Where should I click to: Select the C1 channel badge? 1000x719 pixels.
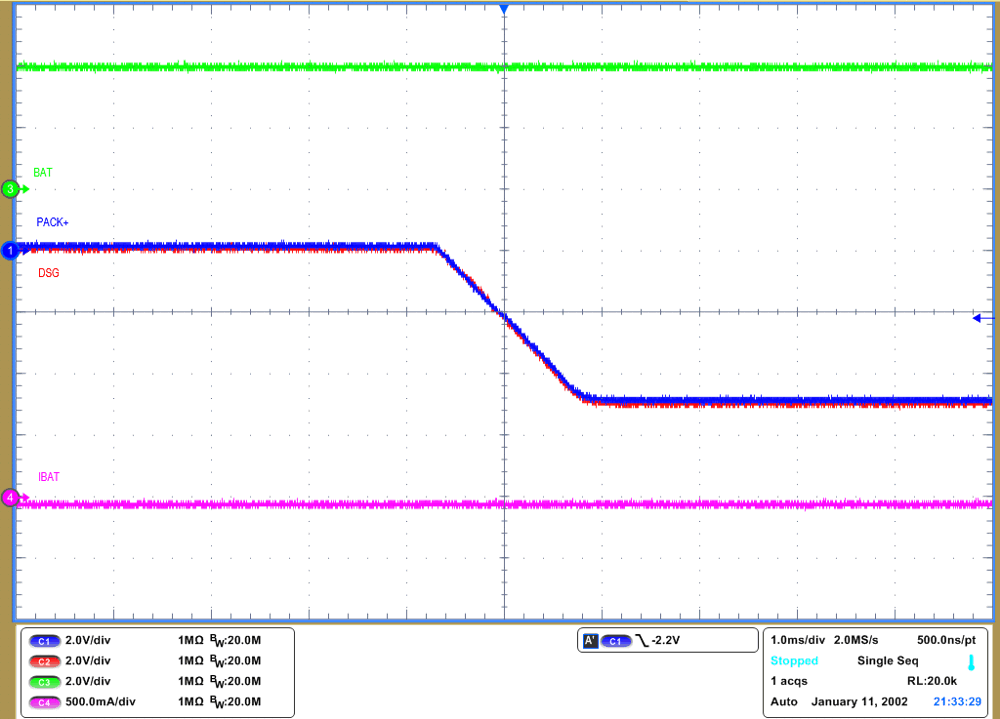click(45, 641)
